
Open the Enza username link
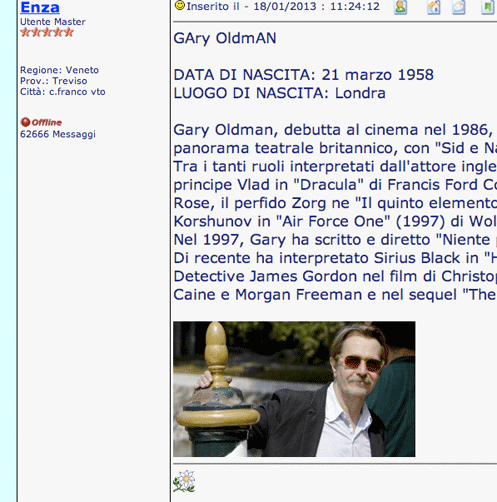pos(40,7)
